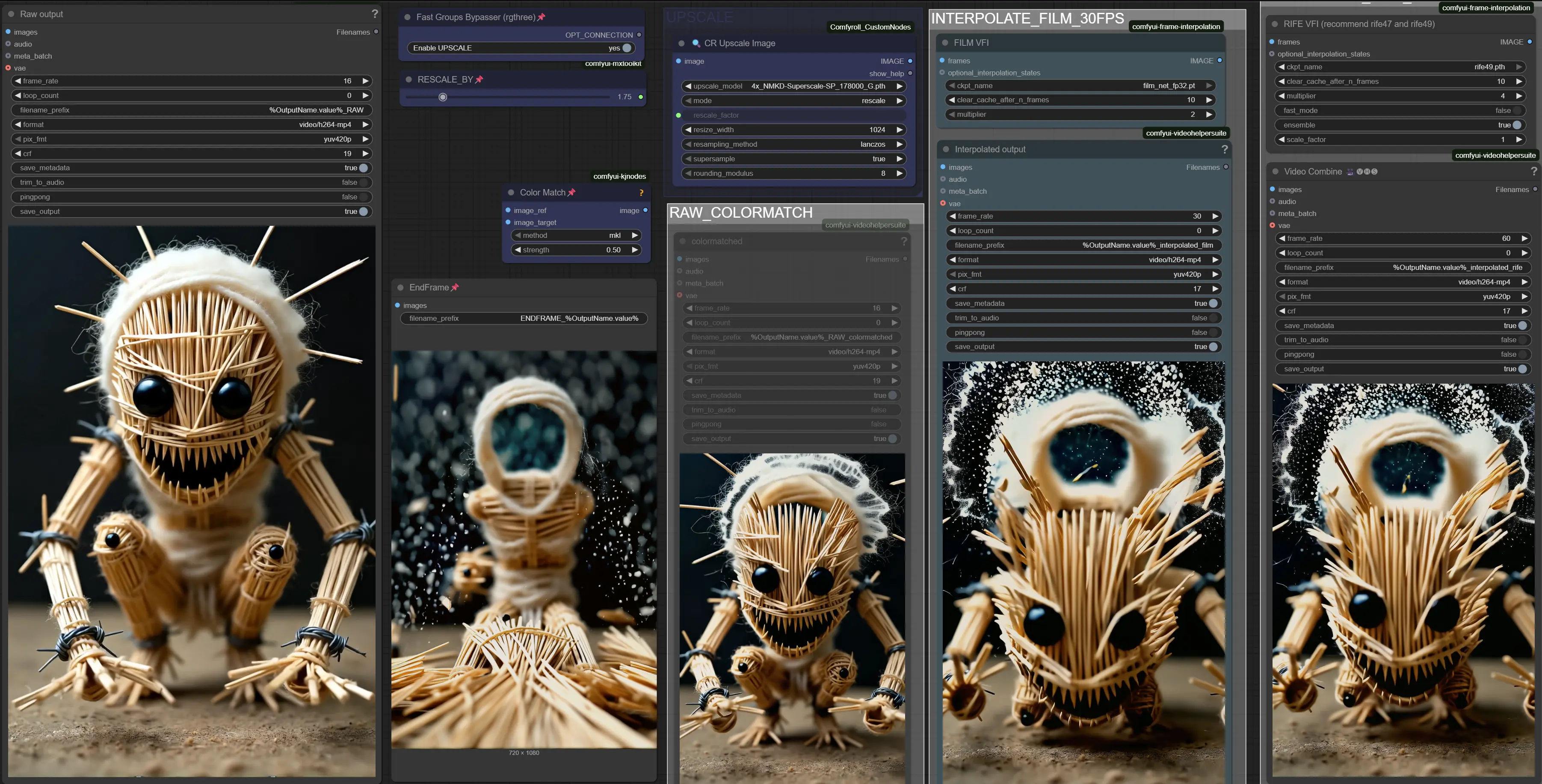Toggle ensemble option in RIFE VFI

coord(1516,125)
